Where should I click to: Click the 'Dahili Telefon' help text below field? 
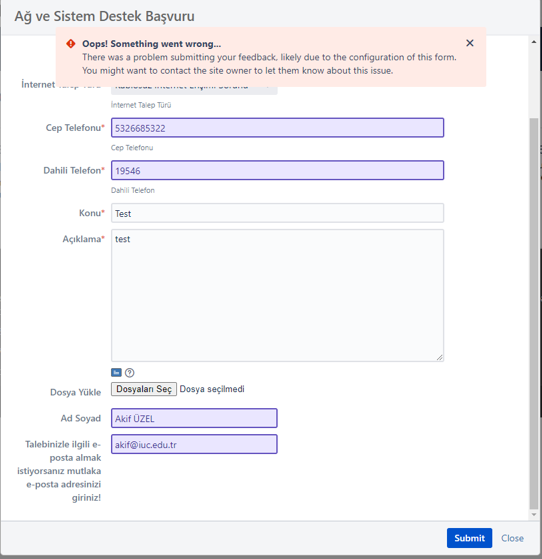coord(133,190)
